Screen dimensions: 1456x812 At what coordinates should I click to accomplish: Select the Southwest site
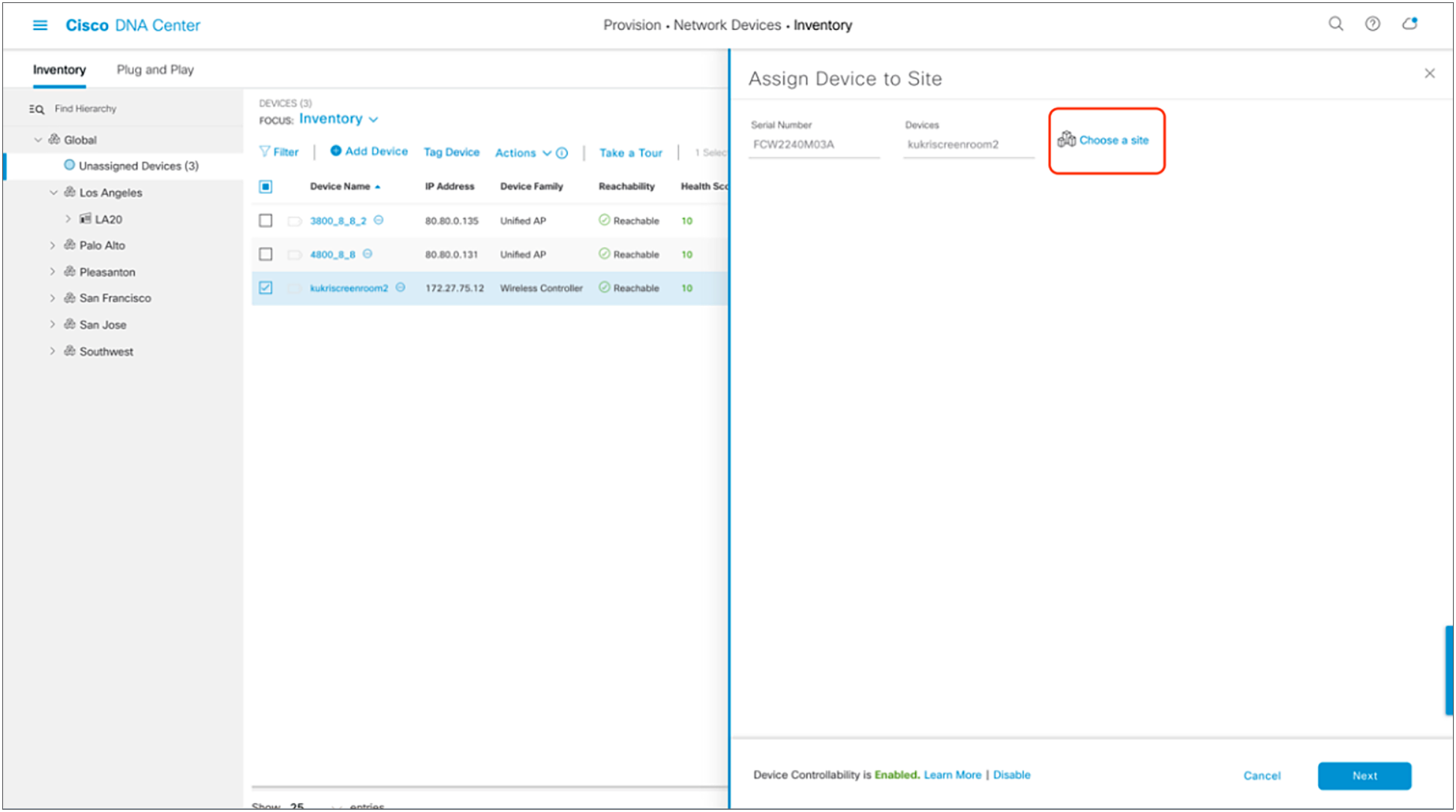pos(107,352)
